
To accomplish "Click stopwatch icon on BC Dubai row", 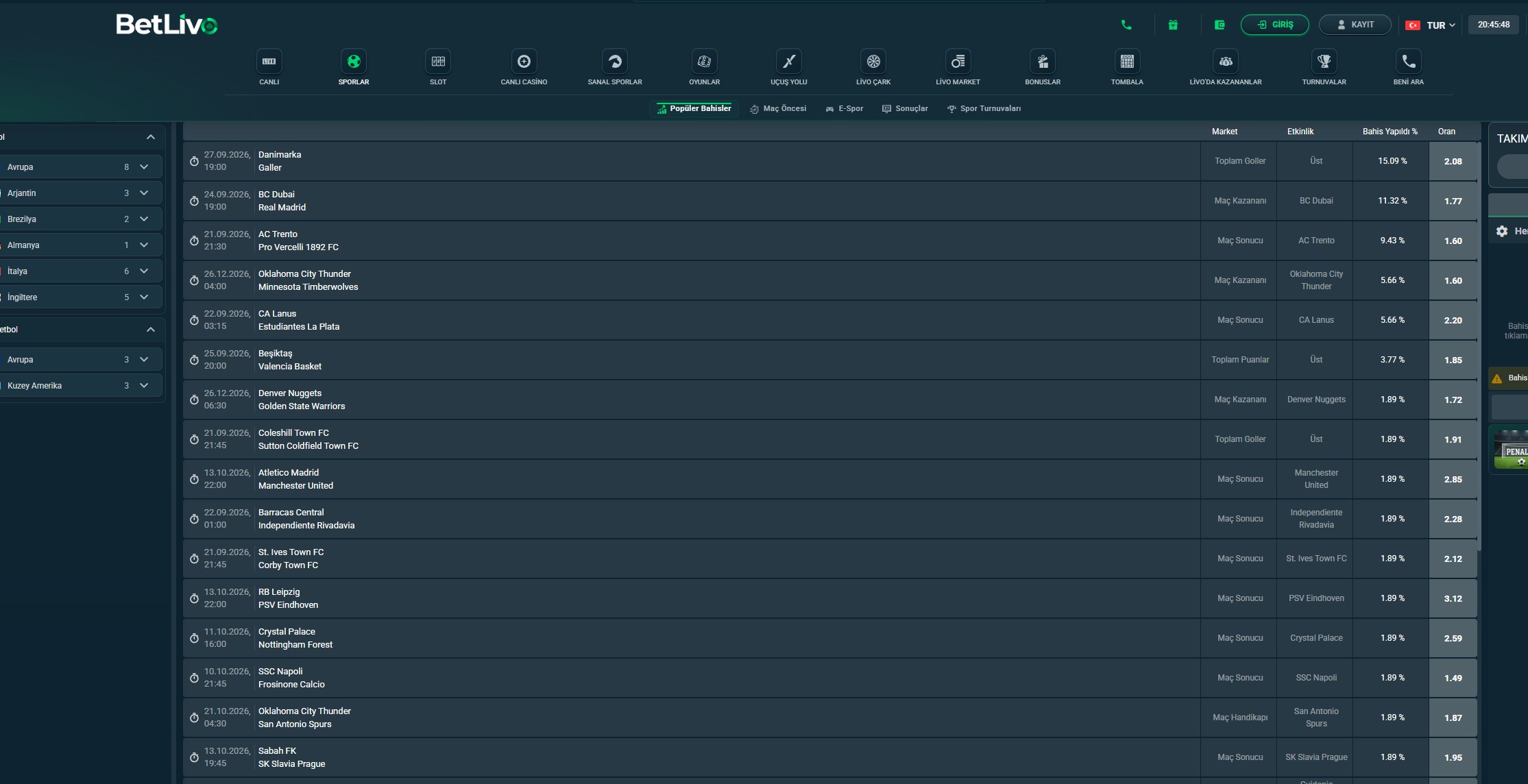I will 194,201.
